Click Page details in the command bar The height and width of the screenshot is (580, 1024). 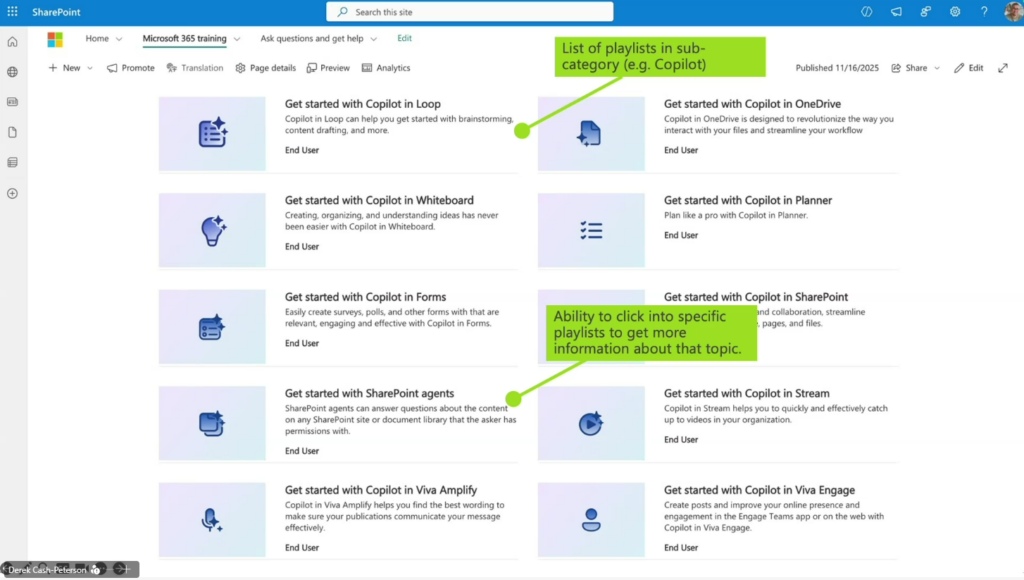[x=266, y=68]
